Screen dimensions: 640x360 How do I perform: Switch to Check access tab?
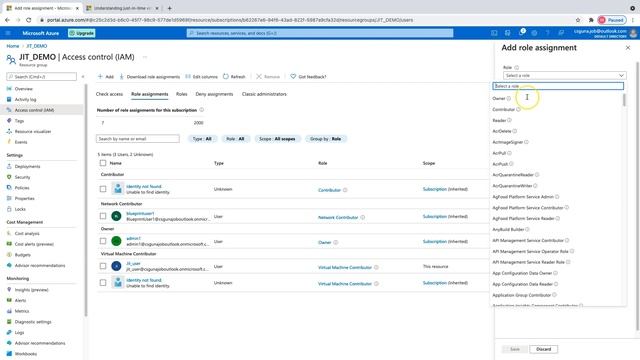109,94
